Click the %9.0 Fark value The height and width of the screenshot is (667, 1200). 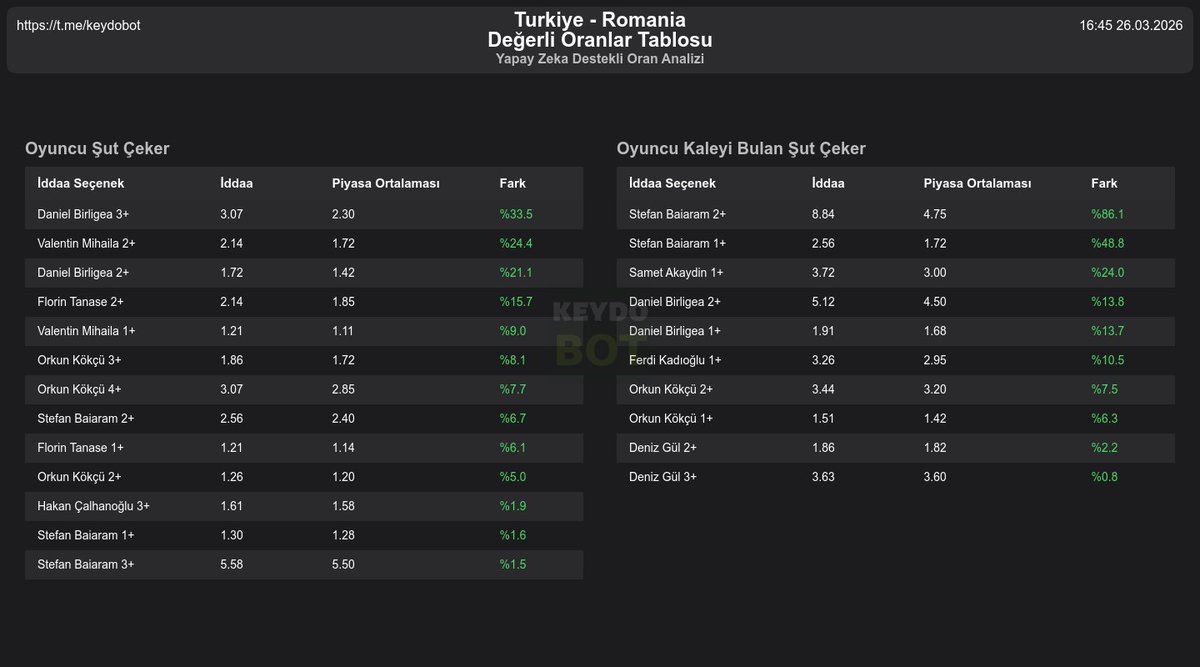pos(513,330)
